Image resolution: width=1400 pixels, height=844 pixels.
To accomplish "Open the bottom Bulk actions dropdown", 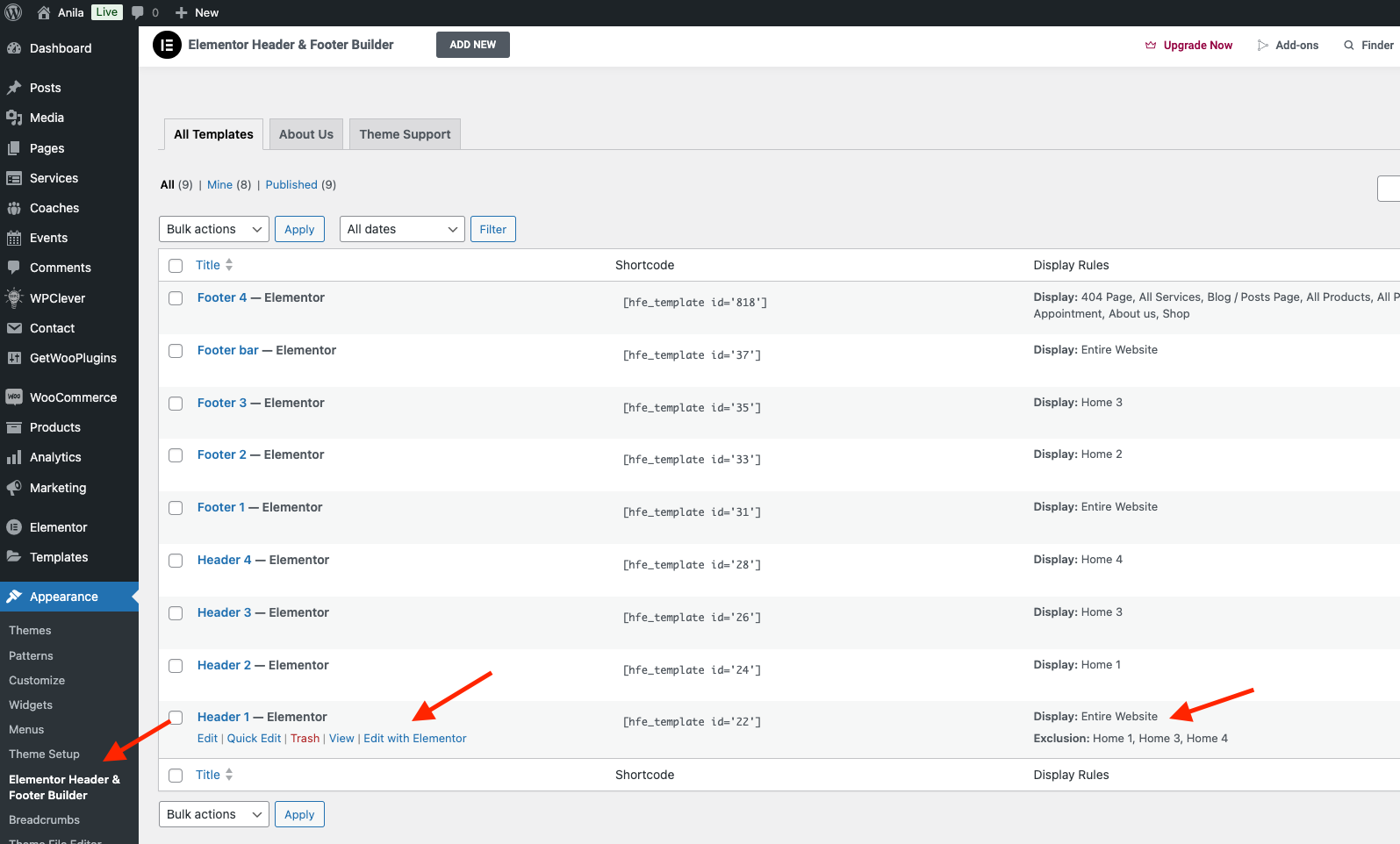I will 214,814.
